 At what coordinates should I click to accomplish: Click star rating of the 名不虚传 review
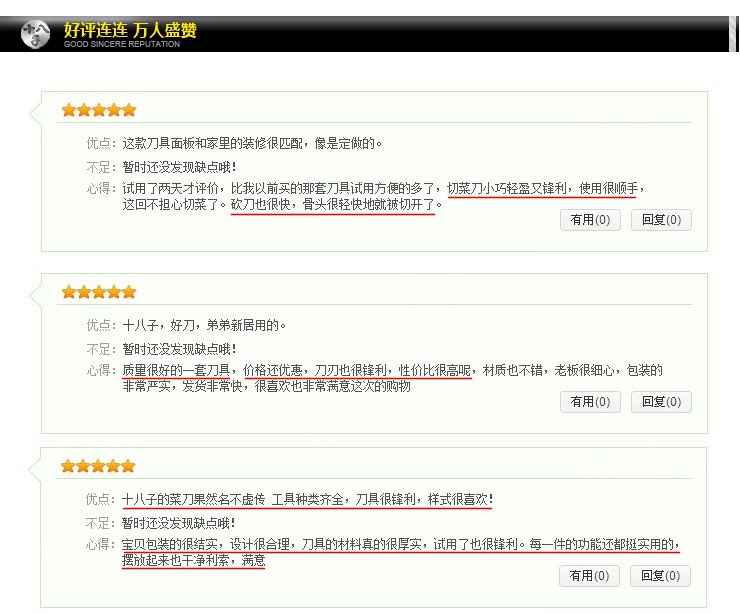[98, 466]
